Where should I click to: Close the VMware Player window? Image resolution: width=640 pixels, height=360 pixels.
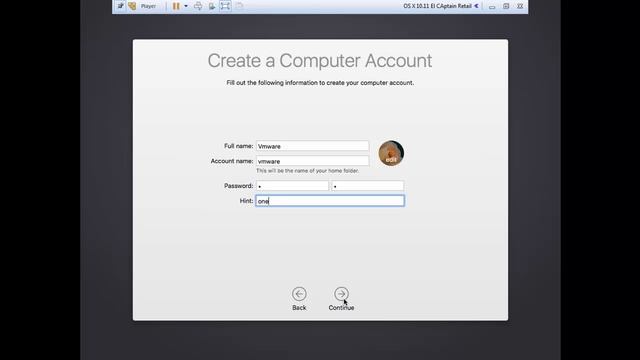[x=520, y=6]
